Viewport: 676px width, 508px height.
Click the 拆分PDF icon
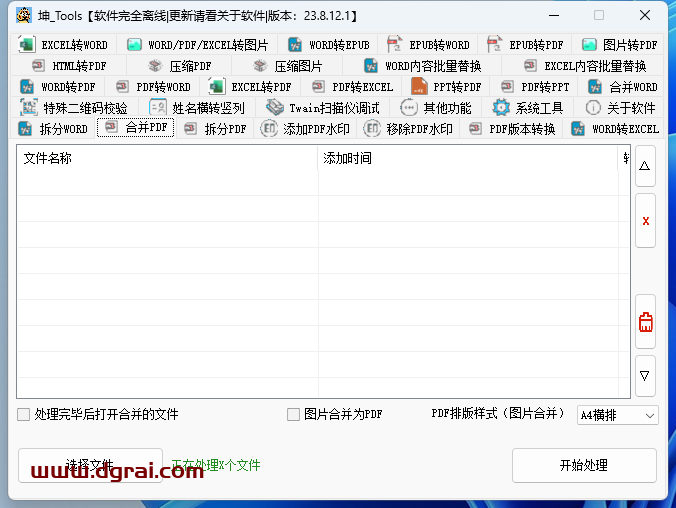coord(190,129)
